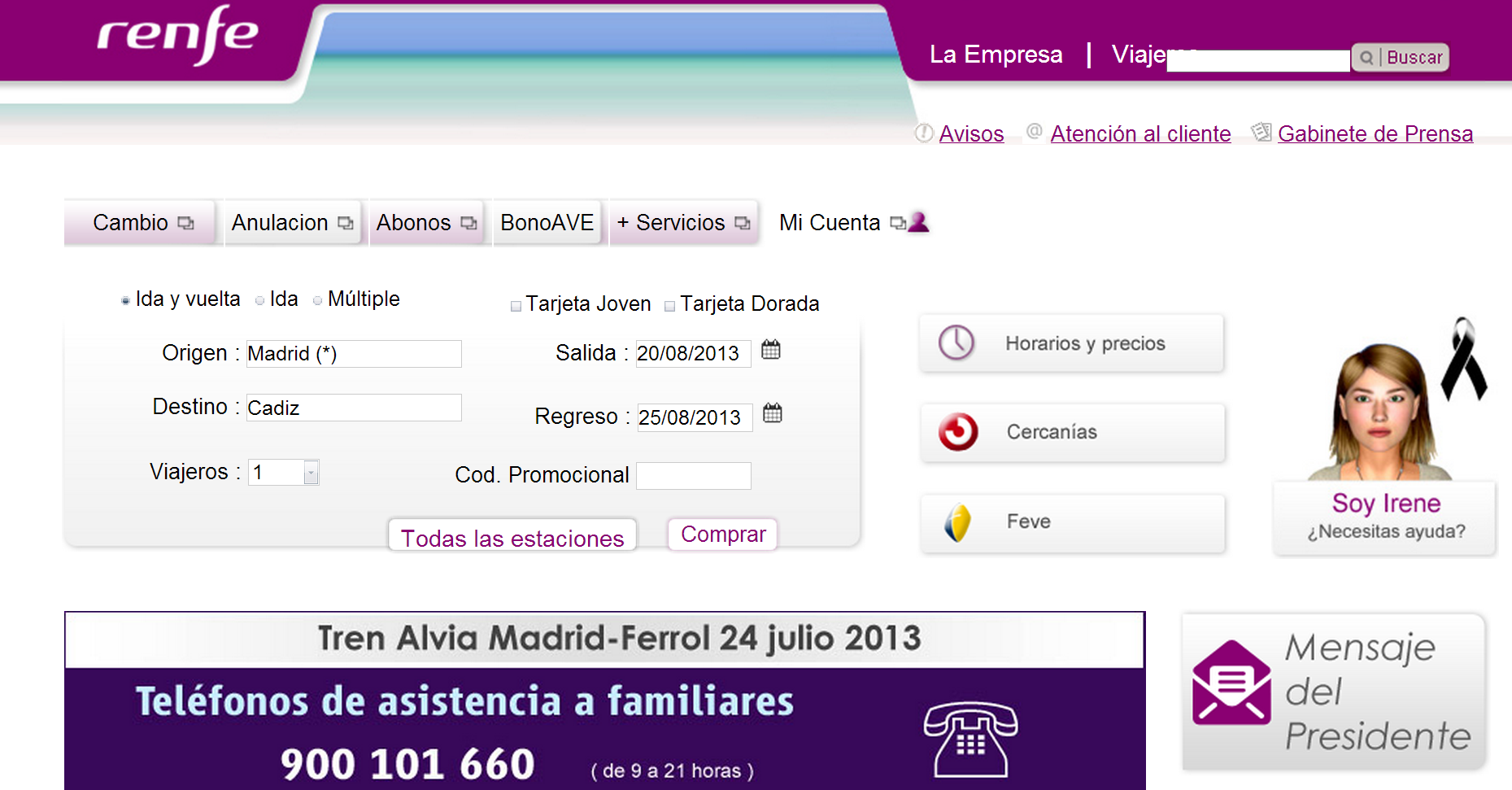Click the Comprar button
The height and width of the screenshot is (790, 1512).
[723, 535]
